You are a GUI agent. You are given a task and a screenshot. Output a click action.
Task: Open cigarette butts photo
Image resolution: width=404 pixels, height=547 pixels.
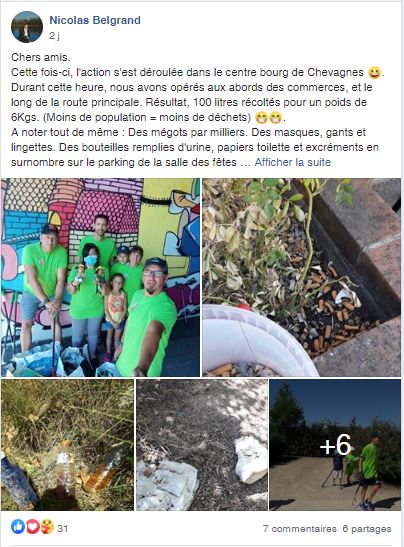coord(301,277)
